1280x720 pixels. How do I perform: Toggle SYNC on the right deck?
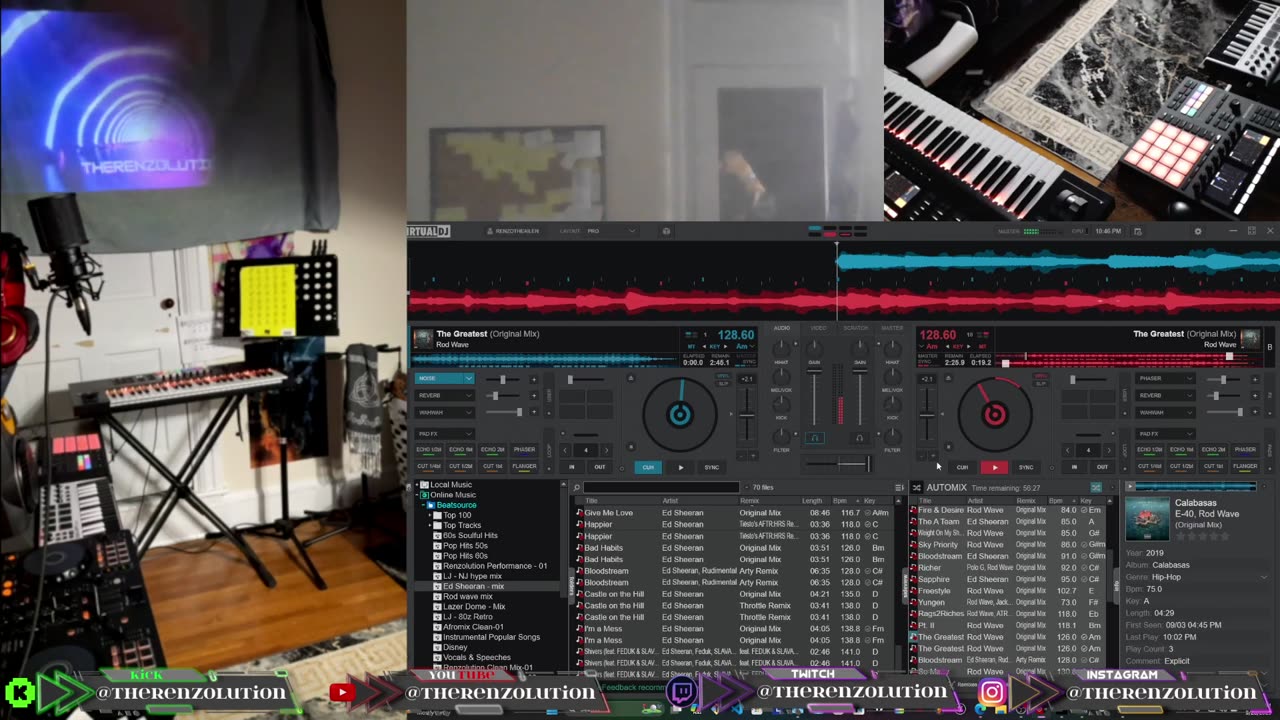(1026, 467)
